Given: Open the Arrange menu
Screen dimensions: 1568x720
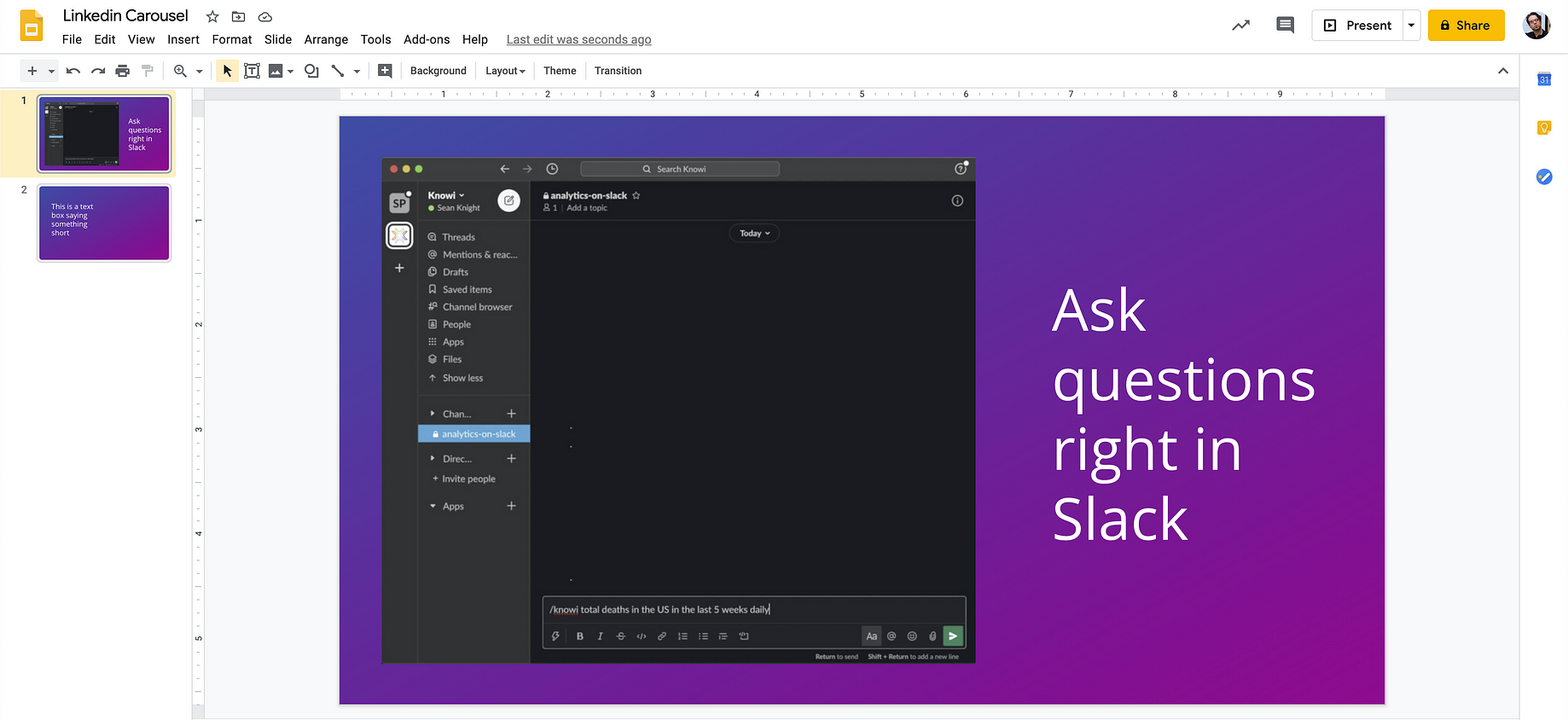Looking at the screenshot, I should (x=326, y=39).
